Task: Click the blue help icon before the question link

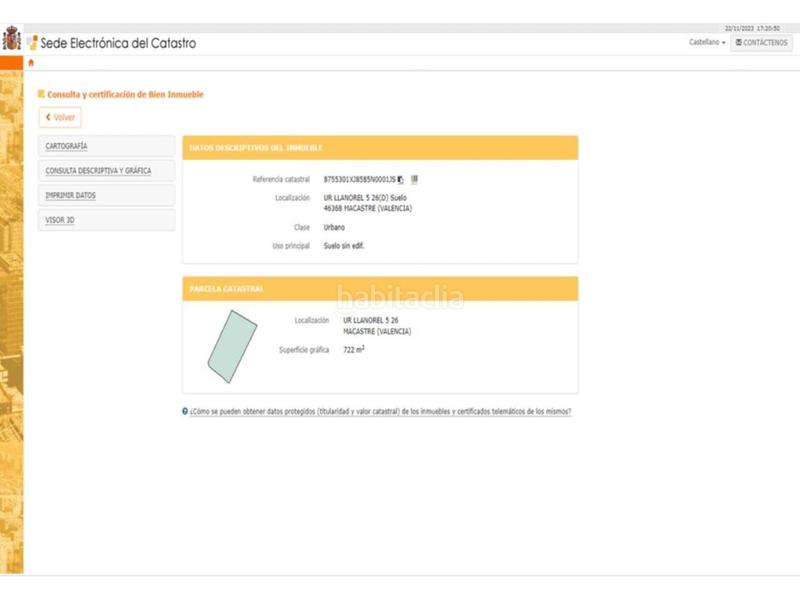Action: click(185, 411)
